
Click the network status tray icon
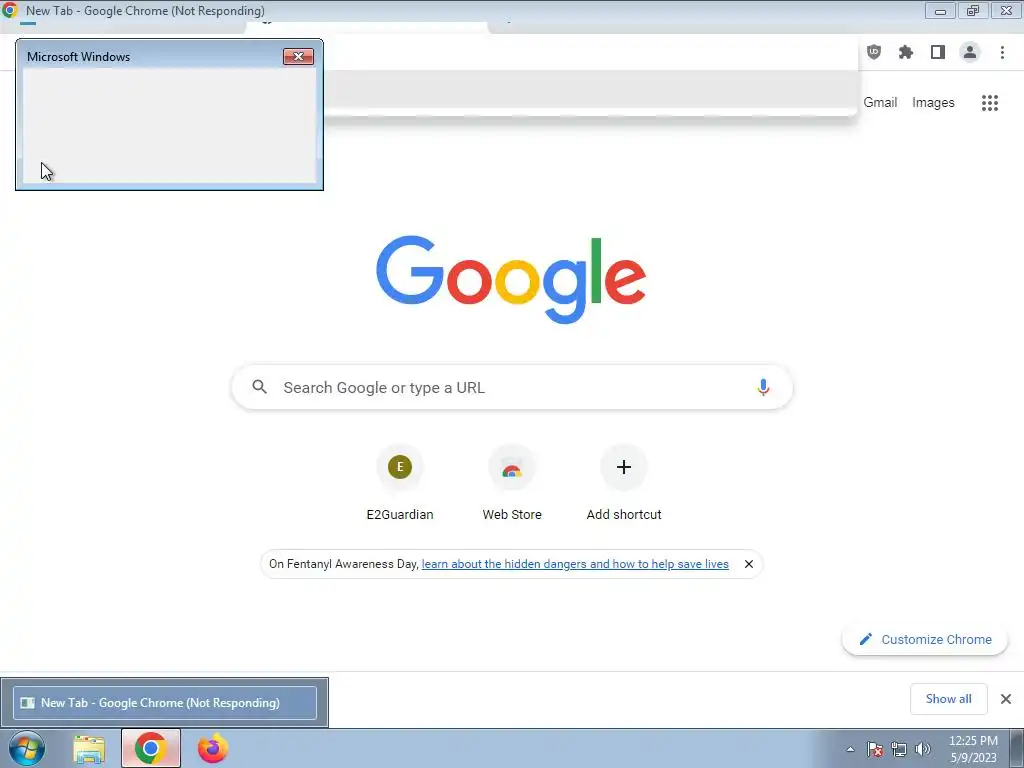[x=899, y=749]
